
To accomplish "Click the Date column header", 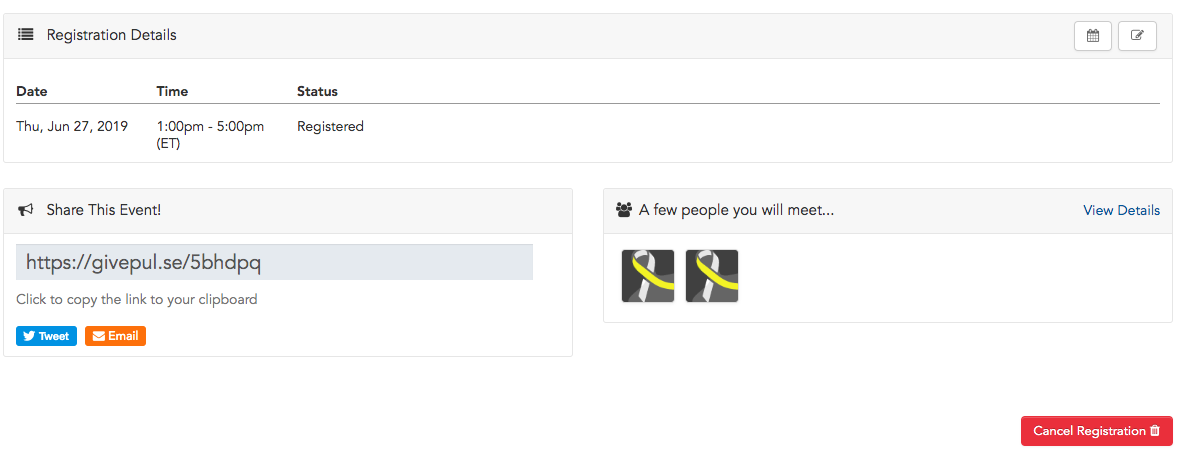I will coord(32,91).
